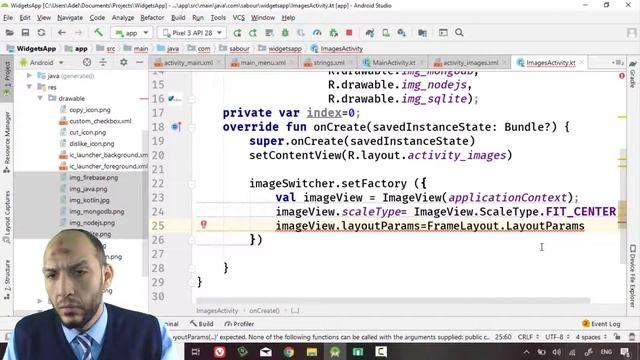Open the Refactor menu
Screen dimensions: 640x360
[152, 18]
